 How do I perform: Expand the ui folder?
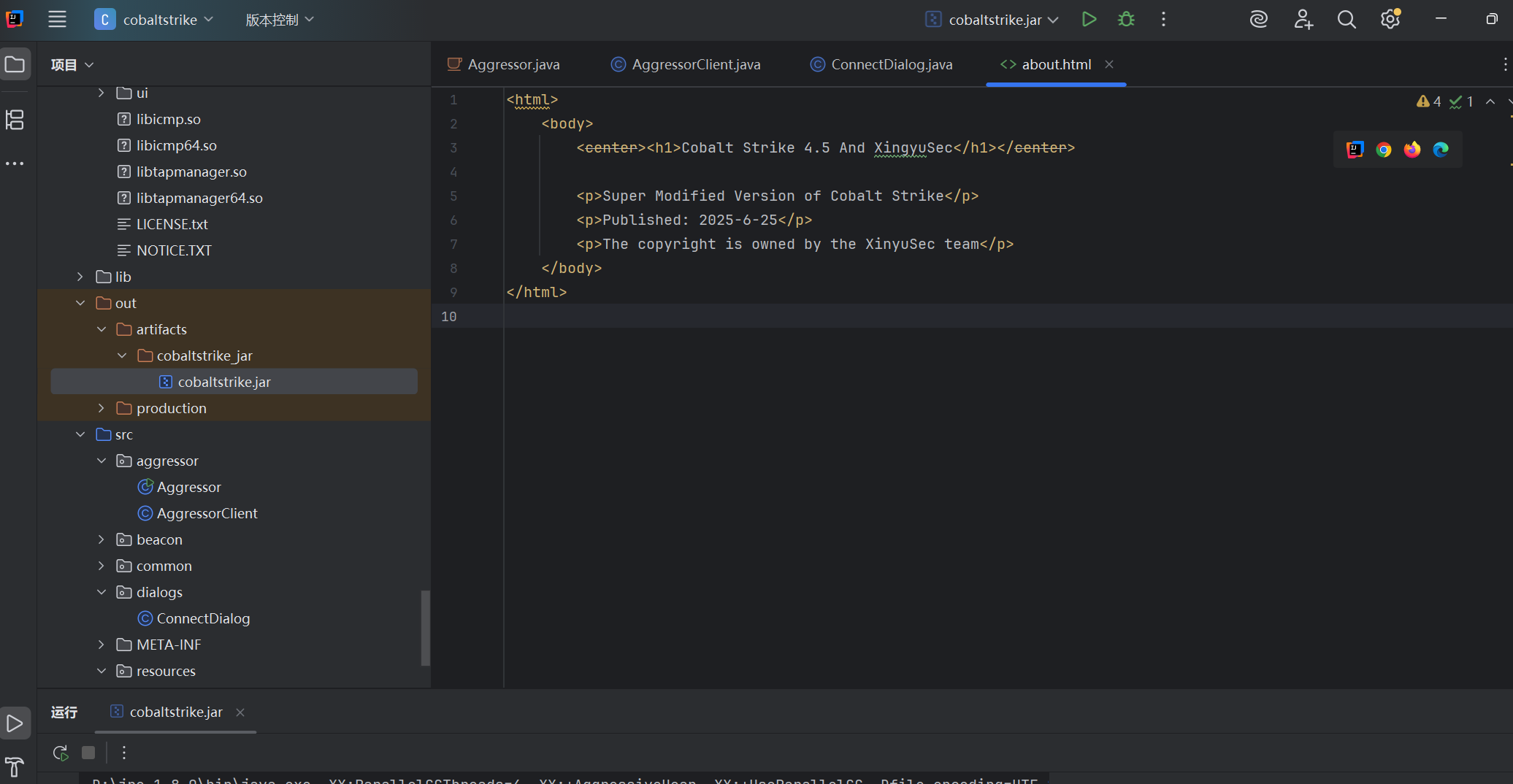[101, 93]
